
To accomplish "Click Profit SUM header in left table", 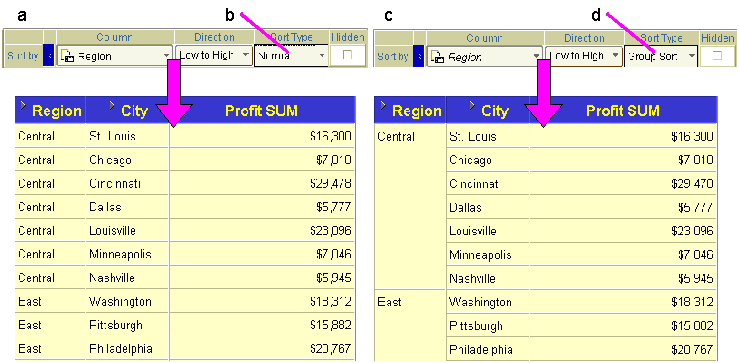I will point(262,111).
